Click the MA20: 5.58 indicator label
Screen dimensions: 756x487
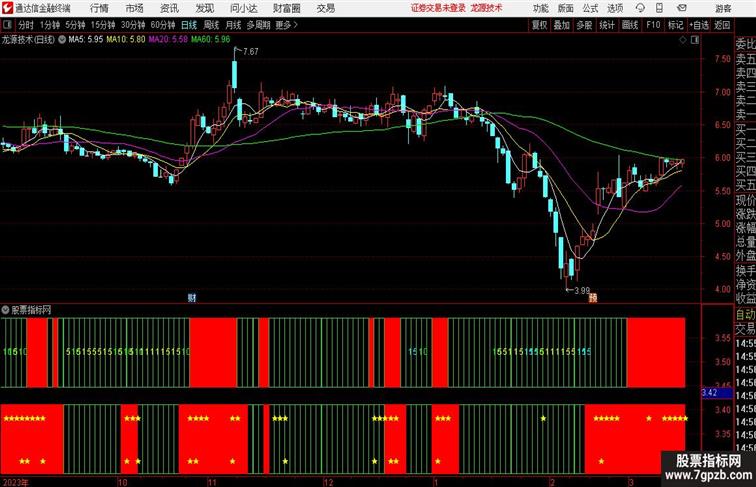[x=168, y=40]
